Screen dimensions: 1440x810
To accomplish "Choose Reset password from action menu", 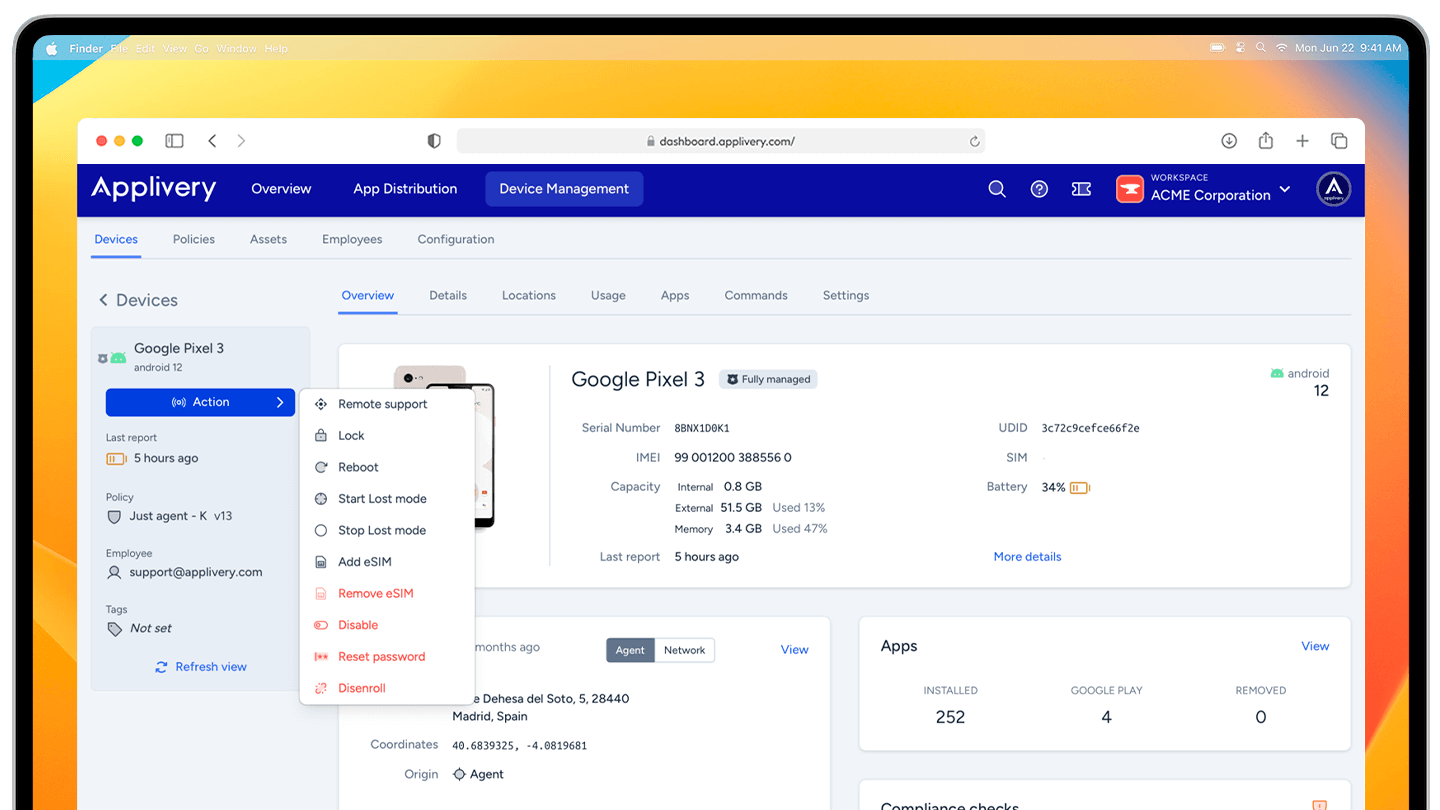I will 386,657.
